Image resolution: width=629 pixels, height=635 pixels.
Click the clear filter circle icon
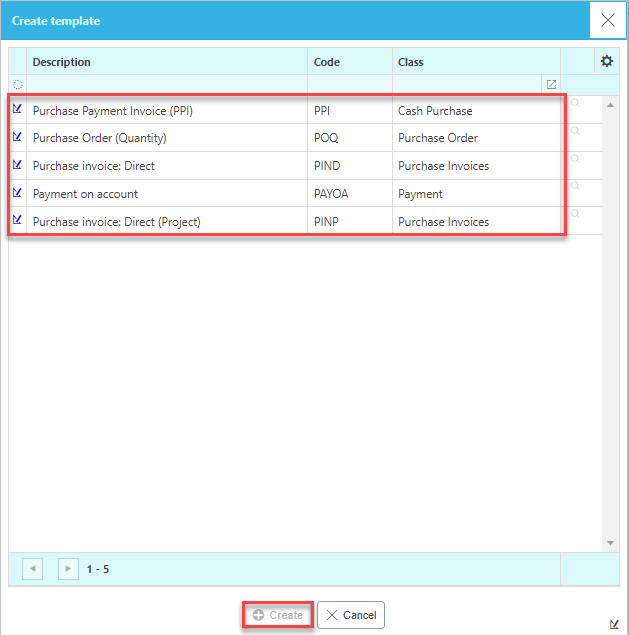18,85
